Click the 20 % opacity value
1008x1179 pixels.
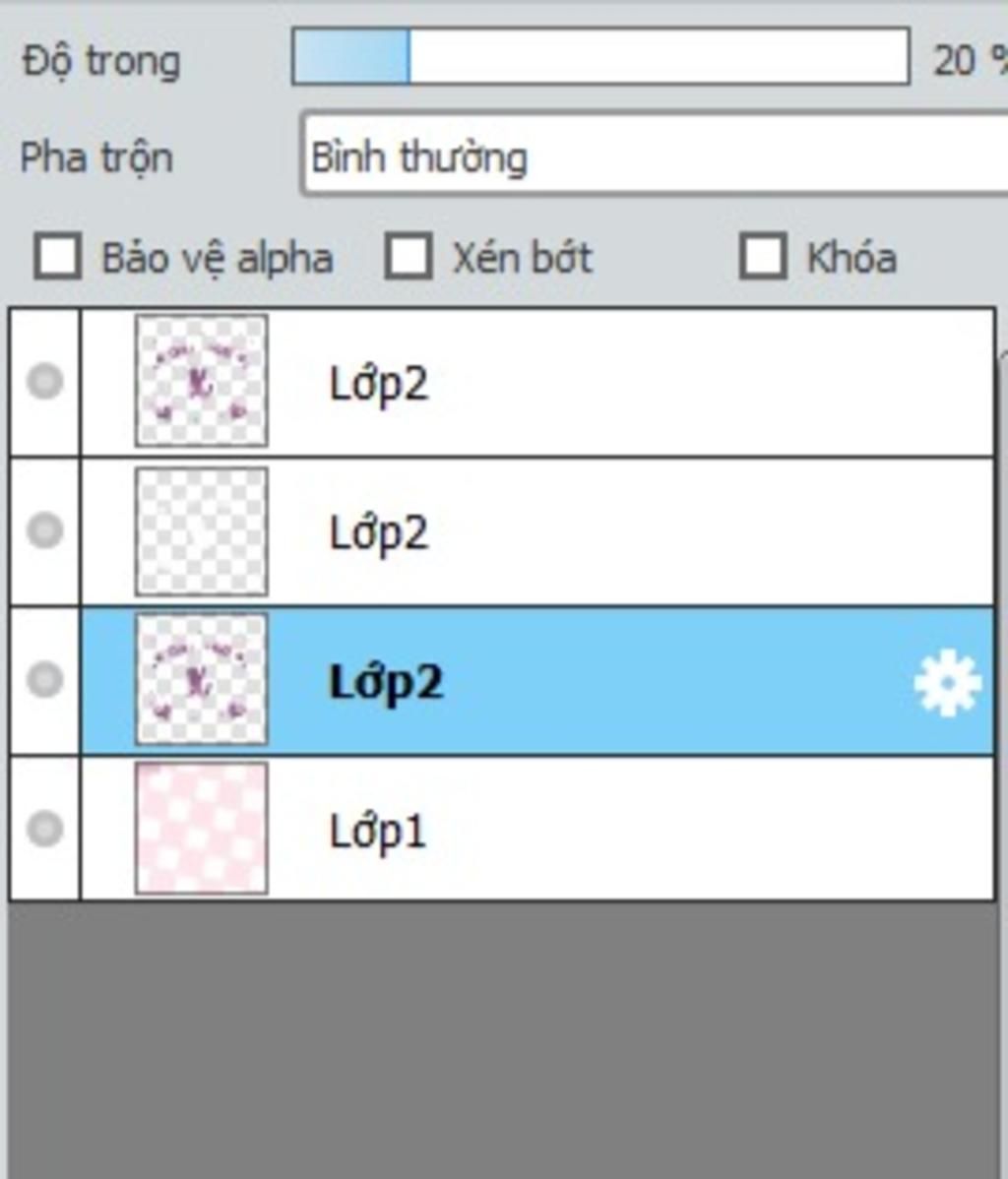click(971, 59)
